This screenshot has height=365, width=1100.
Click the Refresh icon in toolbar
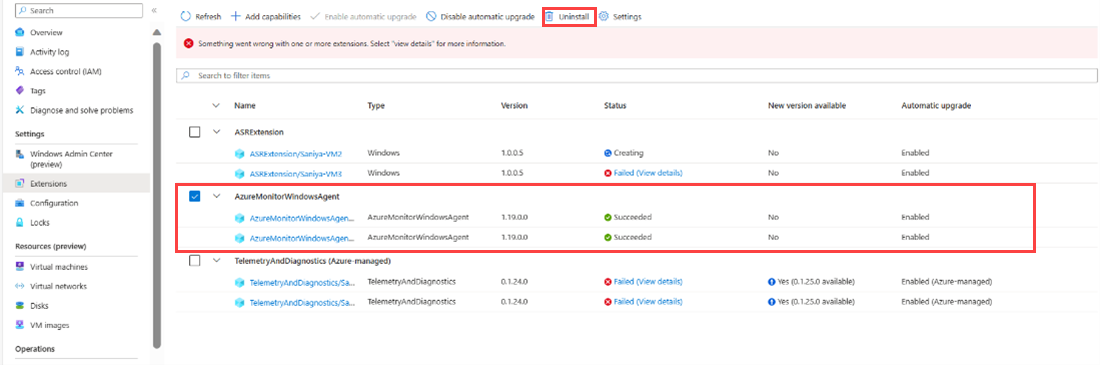tap(186, 16)
